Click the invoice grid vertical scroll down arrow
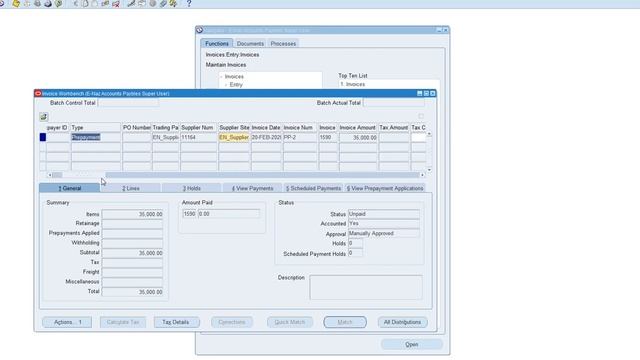The width and height of the screenshot is (640, 360). pyautogui.click(x=429, y=170)
